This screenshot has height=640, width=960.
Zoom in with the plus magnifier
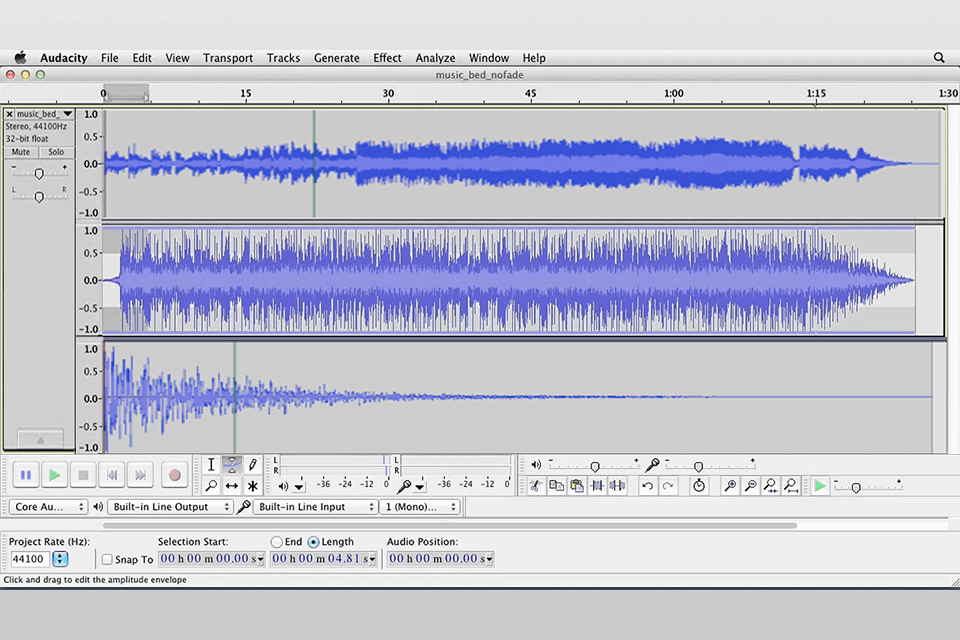click(x=730, y=486)
